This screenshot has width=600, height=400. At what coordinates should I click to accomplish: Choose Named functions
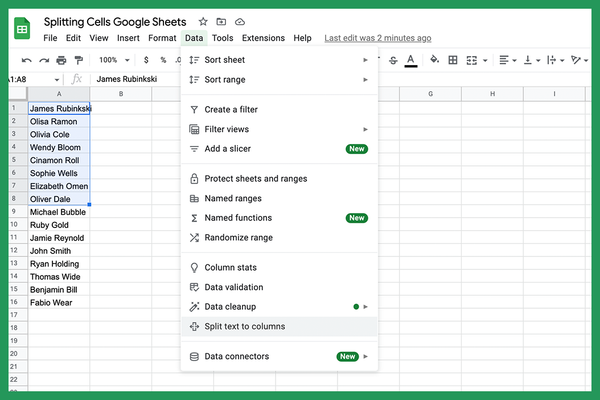pyautogui.click(x=279, y=218)
